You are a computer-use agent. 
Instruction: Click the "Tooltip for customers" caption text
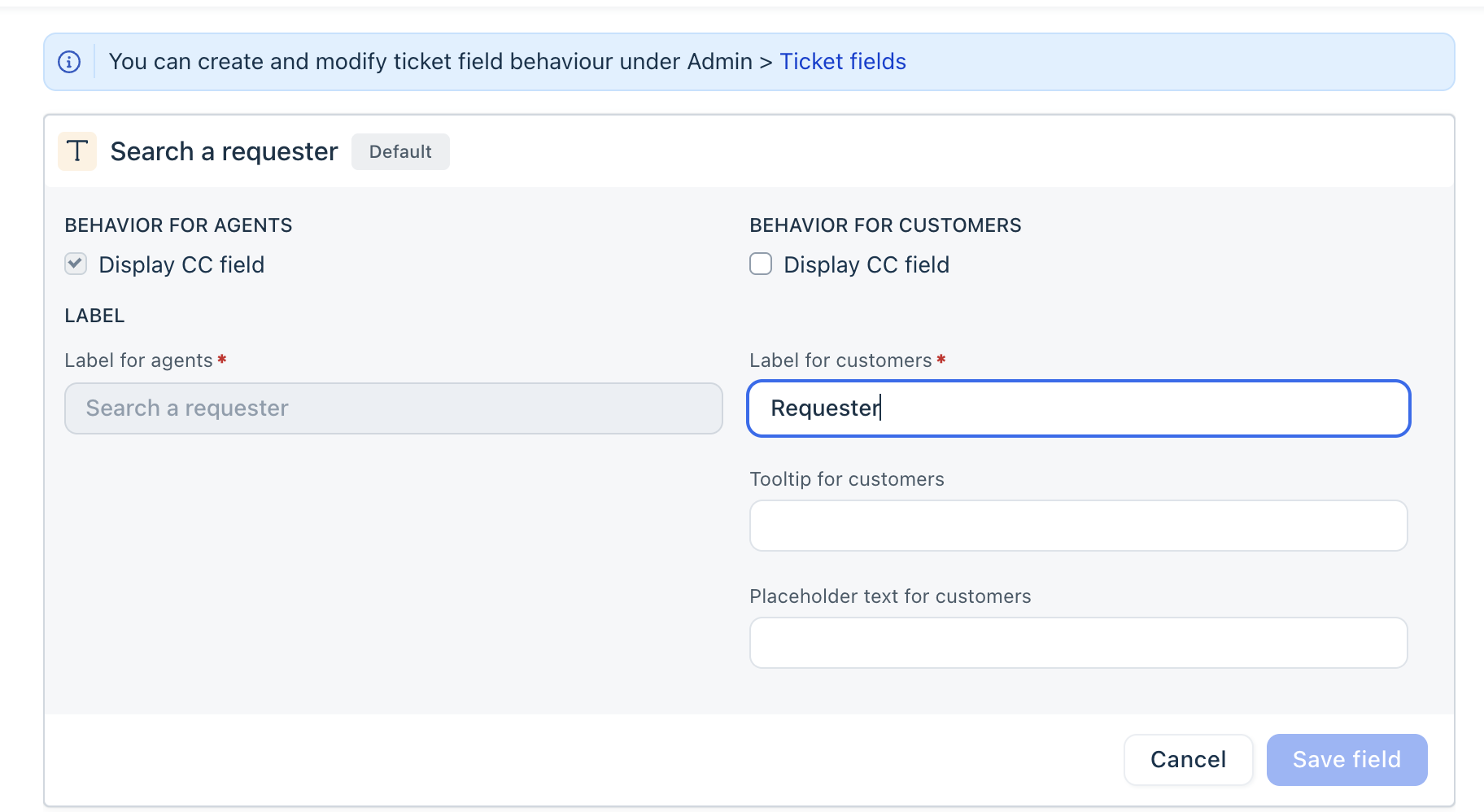tap(847, 479)
